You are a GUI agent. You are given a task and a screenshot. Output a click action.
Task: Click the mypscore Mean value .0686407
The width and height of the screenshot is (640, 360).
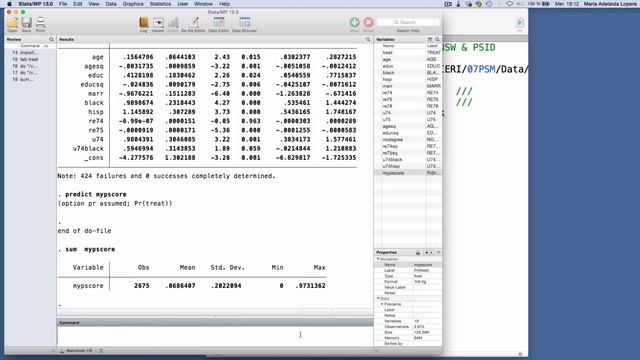(180, 286)
